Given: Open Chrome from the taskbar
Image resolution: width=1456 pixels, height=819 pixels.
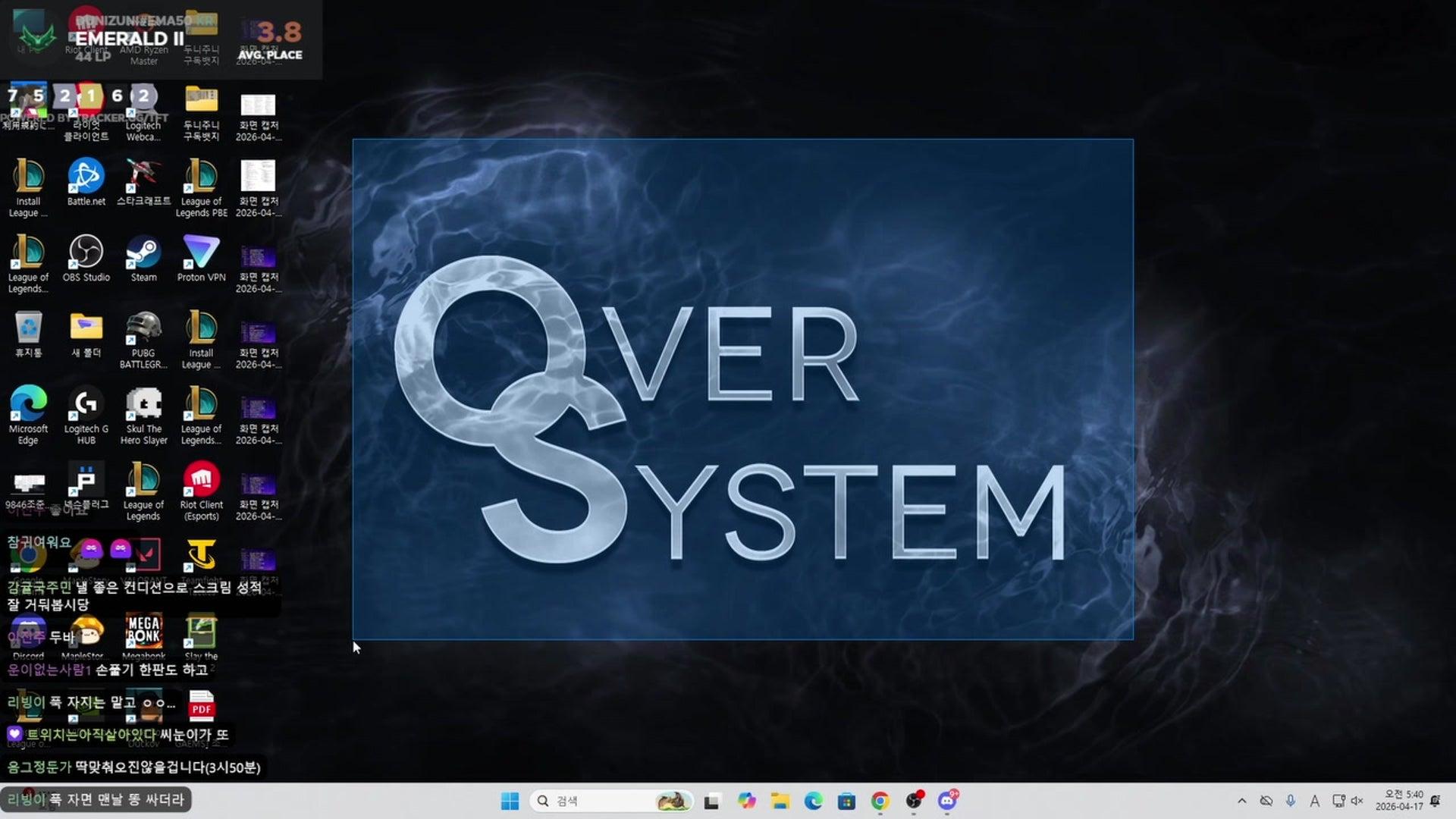Looking at the screenshot, I should tap(880, 801).
